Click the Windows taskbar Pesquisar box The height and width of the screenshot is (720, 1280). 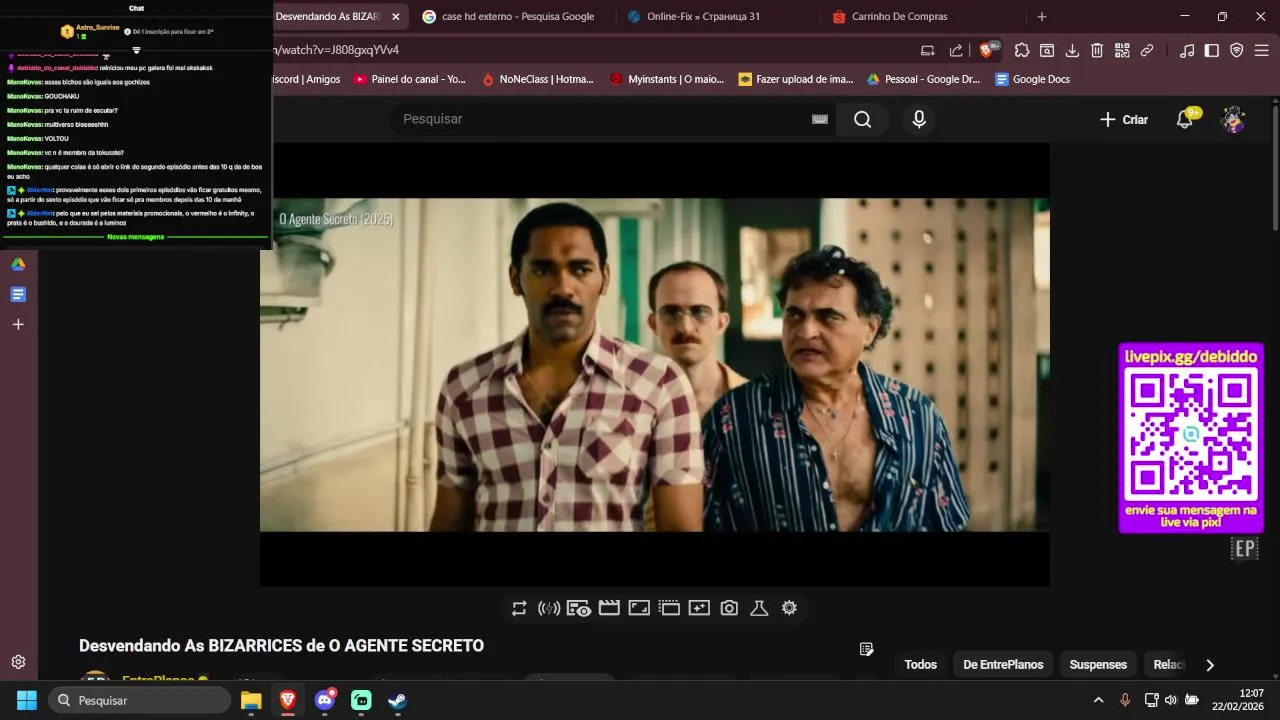coord(140,700)
